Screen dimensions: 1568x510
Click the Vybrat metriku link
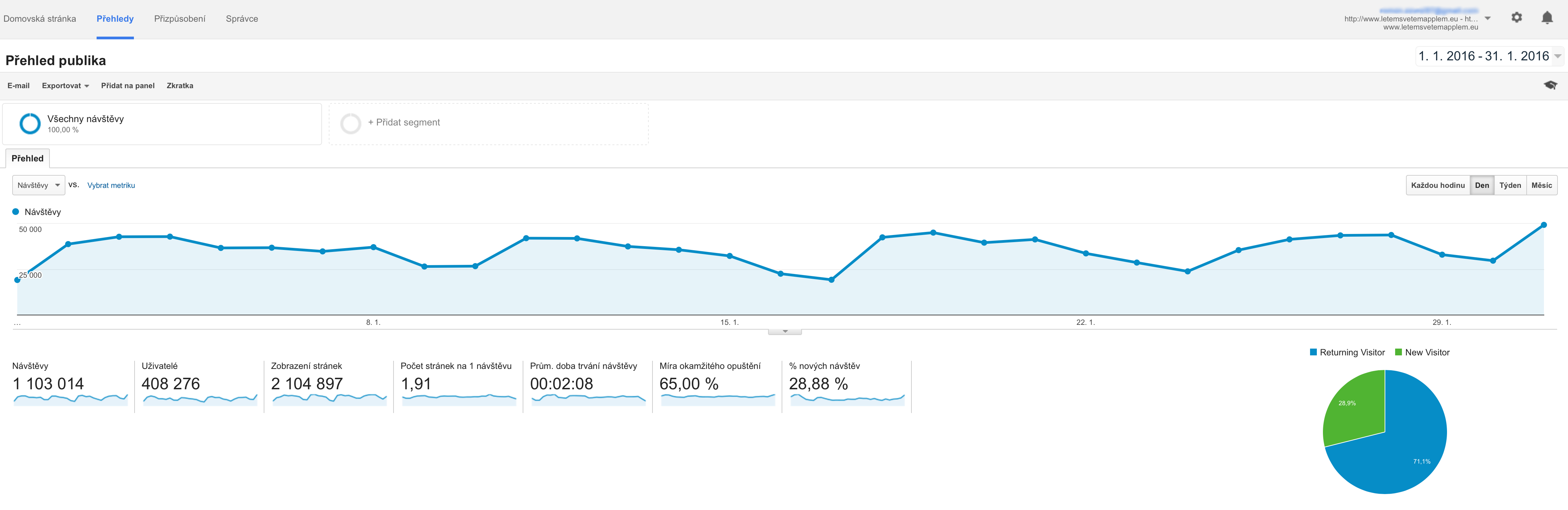tap(111, 185)
